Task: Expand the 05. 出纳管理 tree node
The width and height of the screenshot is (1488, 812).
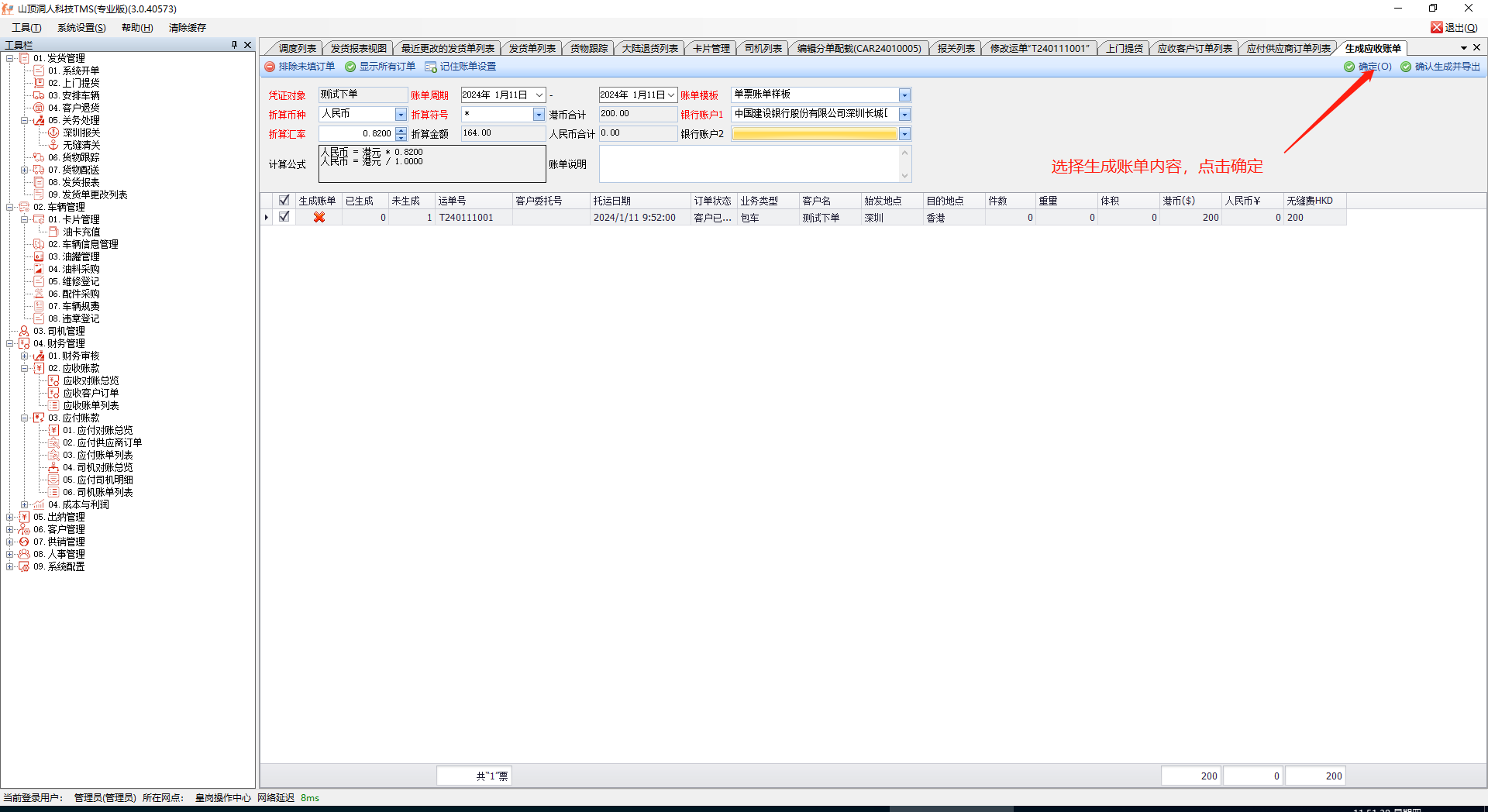Action: click(10, 517)
